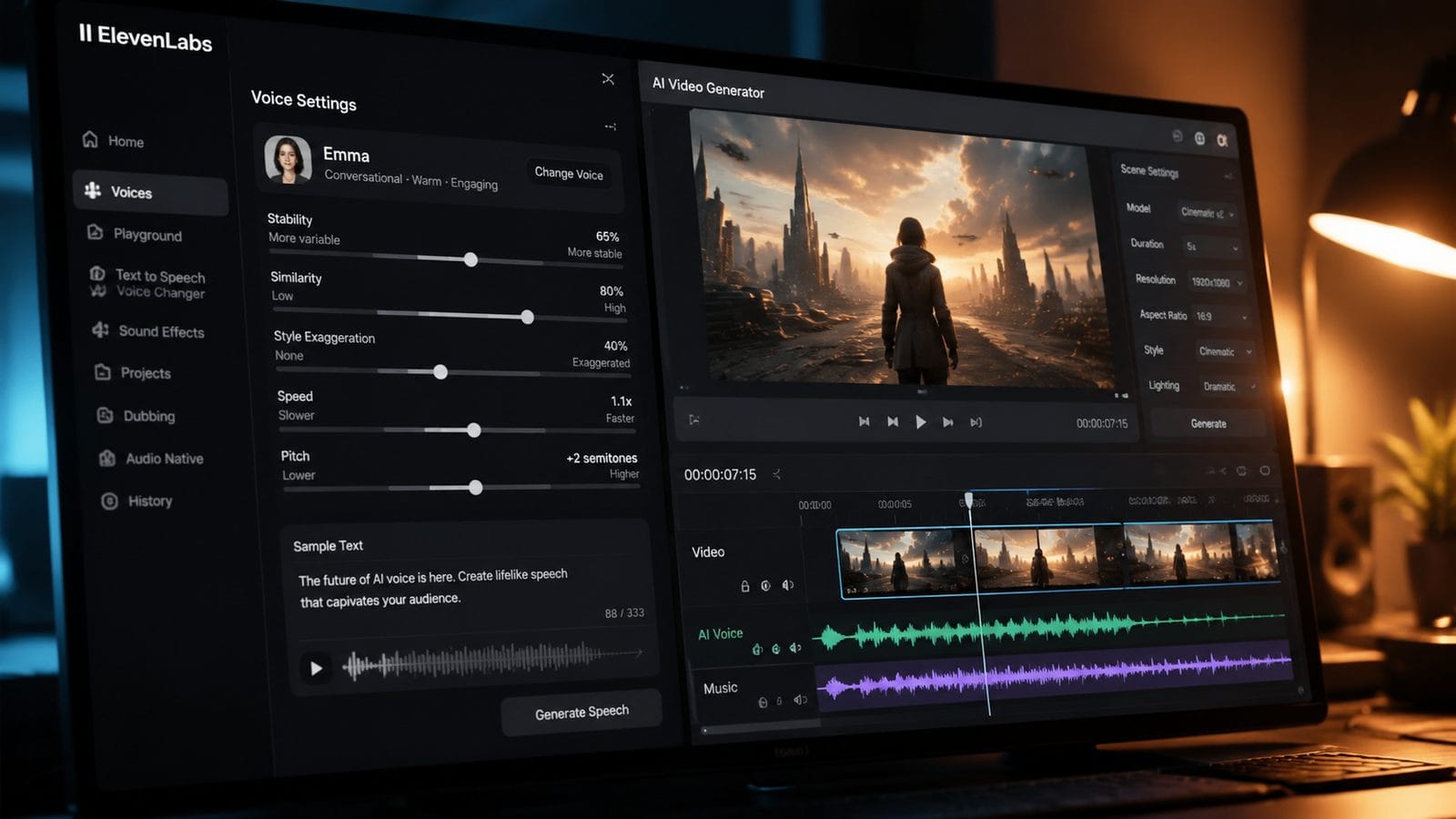Click the Audio Native icon
1456x819 pixels.
click(x=107, y=458)
